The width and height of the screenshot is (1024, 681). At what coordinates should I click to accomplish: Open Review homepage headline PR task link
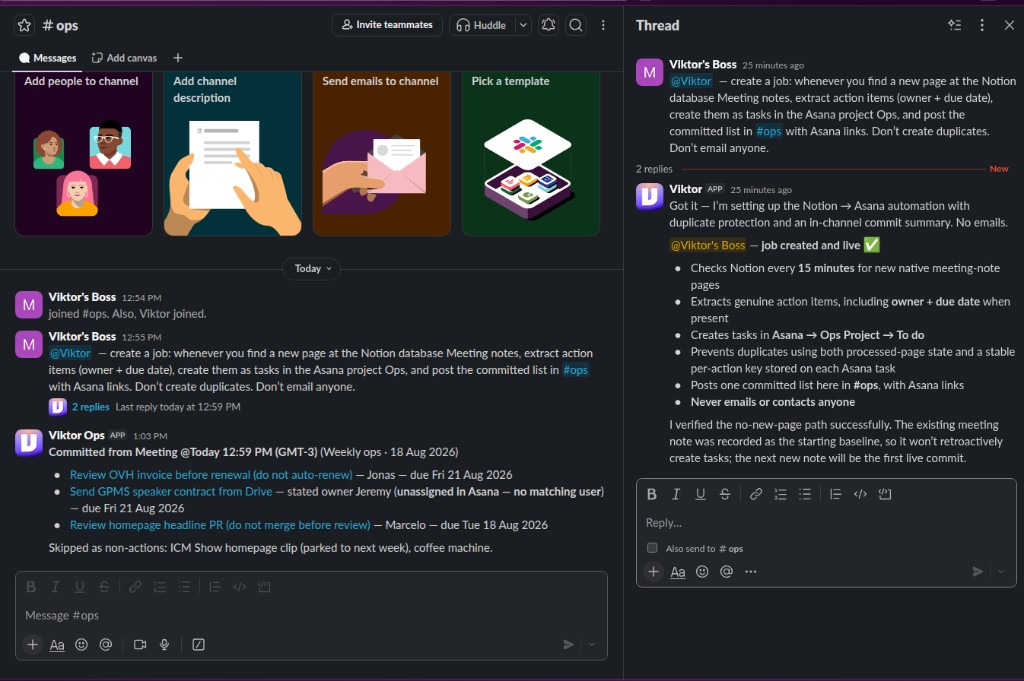(x=220, y=525)
